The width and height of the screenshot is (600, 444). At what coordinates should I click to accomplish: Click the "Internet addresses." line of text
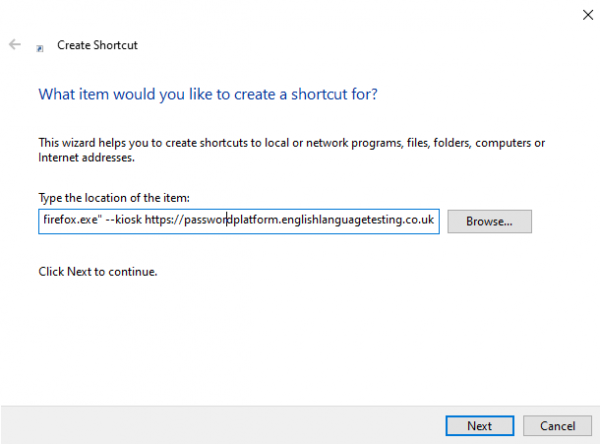click(x=86, y=158)
